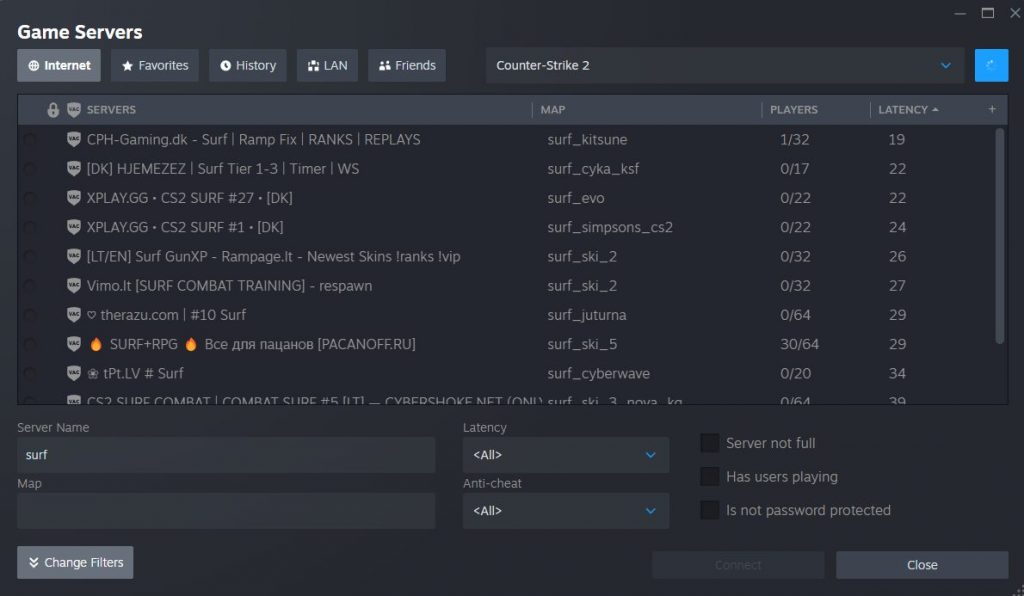Image resolution: width=1024 pixels, height=596 pixels.
Task: Open the Counter-Strike 2 game dropdown
Action: click(x=724, y=66)
